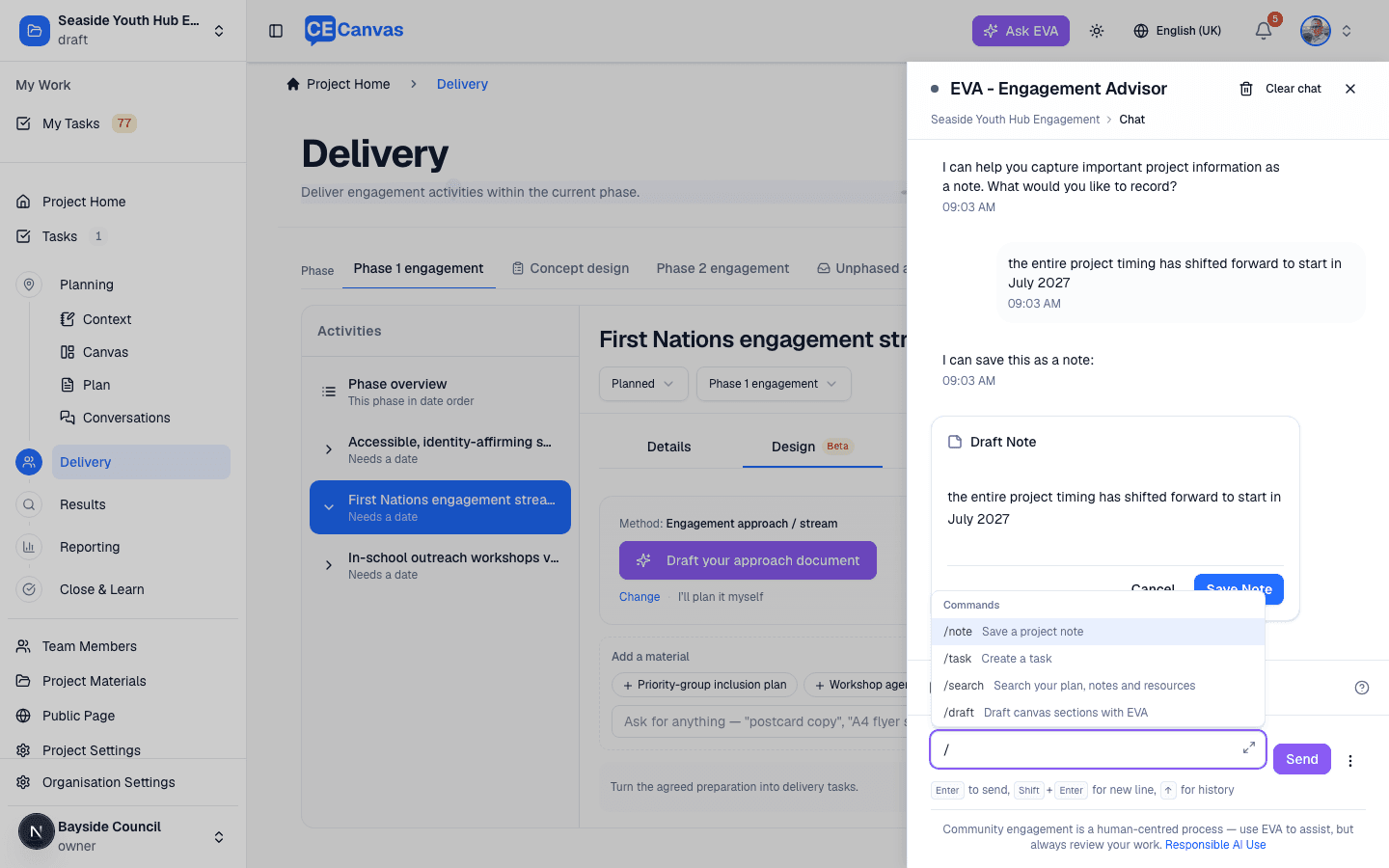Choose the /task command
Image resolution: width=1389 pixels, height=868 pixels.
1098,659
